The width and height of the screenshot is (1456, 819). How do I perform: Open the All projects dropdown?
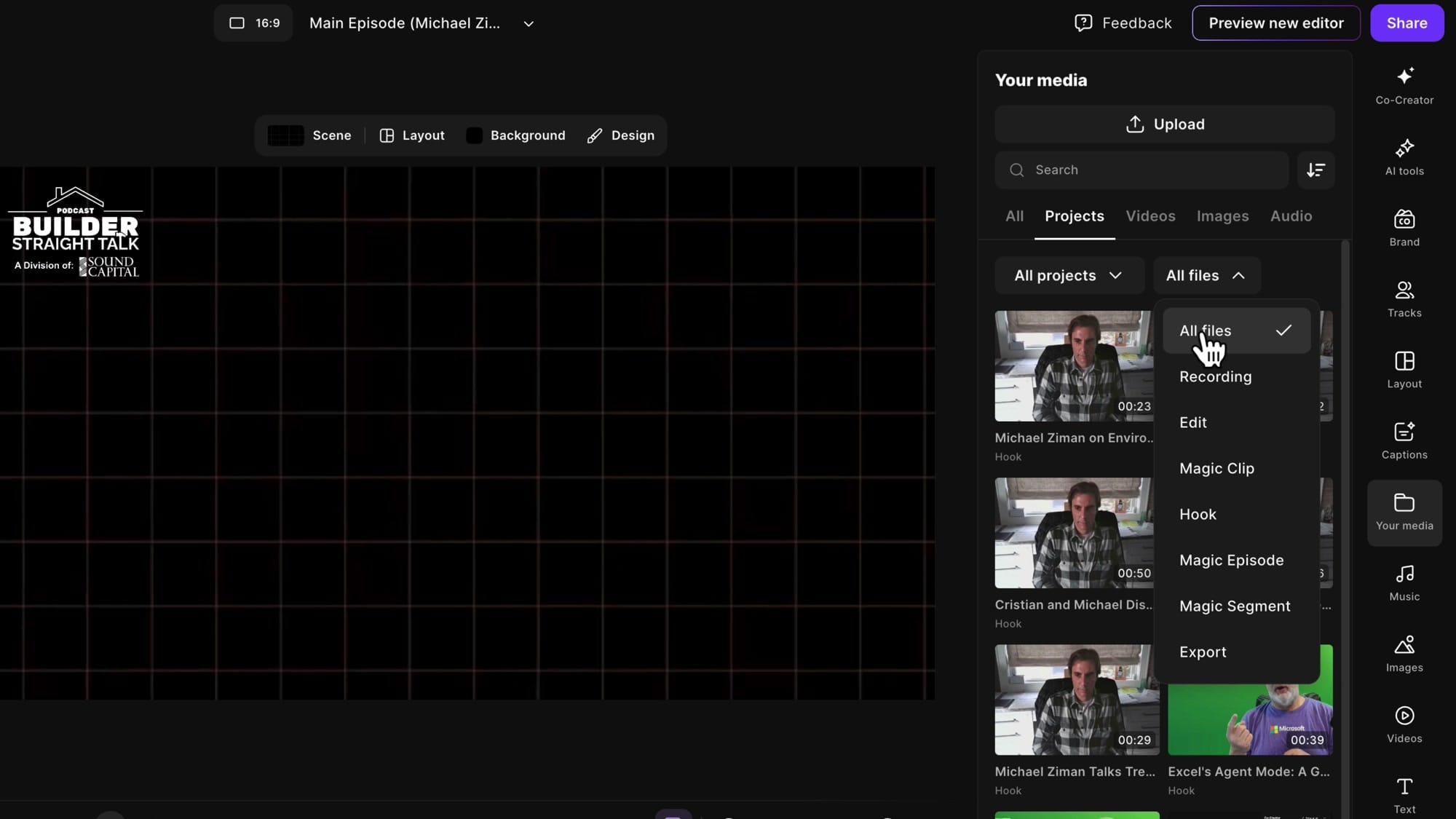click(1069, 275)
